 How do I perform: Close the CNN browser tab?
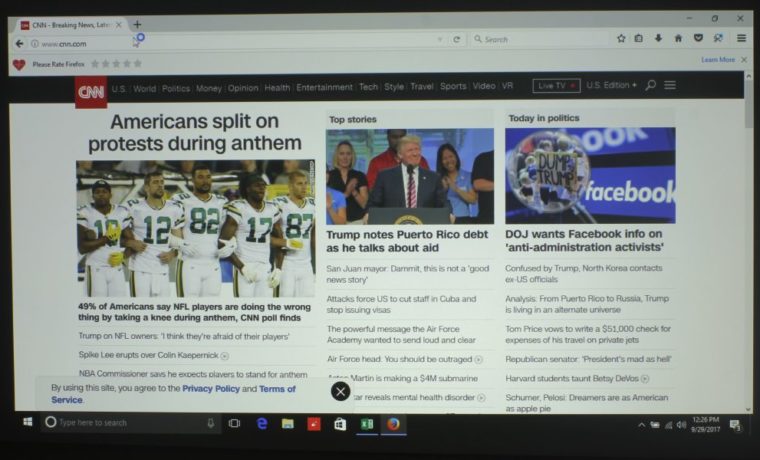[x=119, y=25]
